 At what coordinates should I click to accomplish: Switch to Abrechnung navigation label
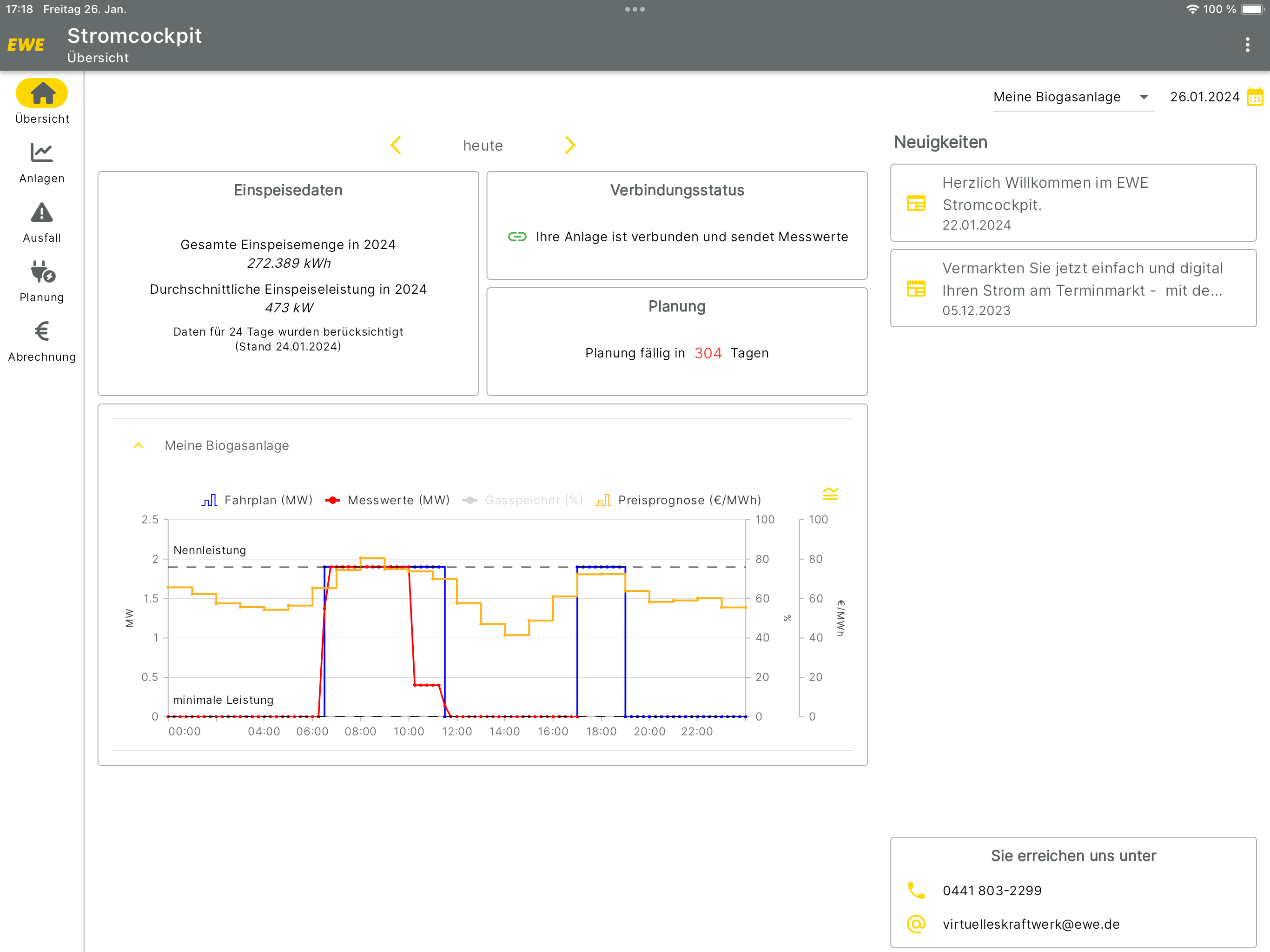point(42,357)
